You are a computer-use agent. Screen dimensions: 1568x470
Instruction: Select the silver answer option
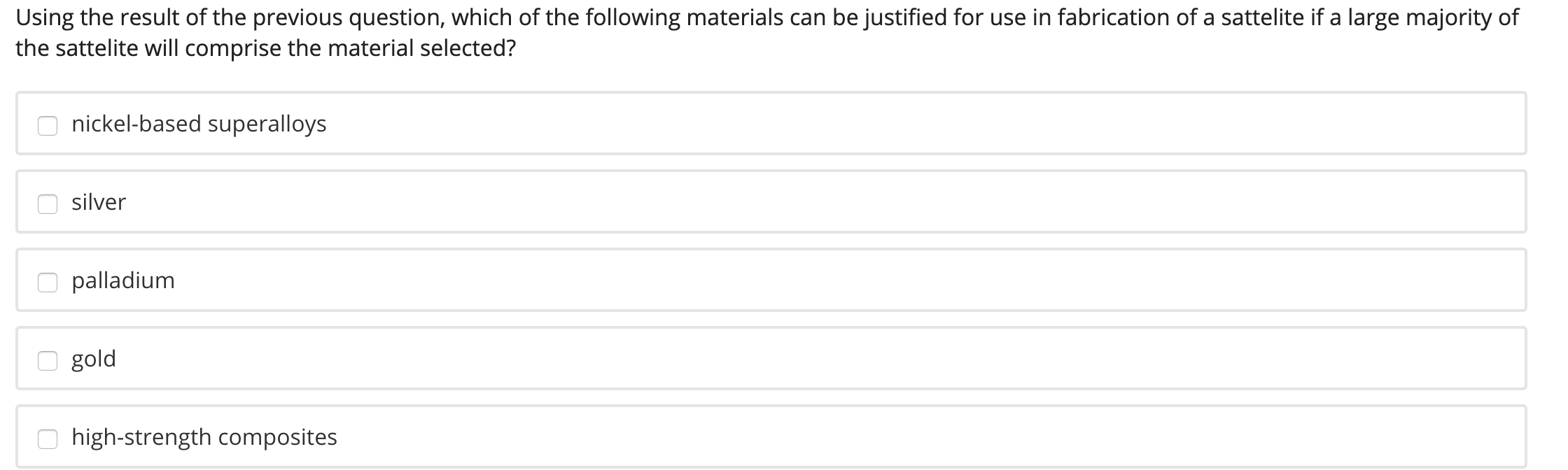(99, 203)
